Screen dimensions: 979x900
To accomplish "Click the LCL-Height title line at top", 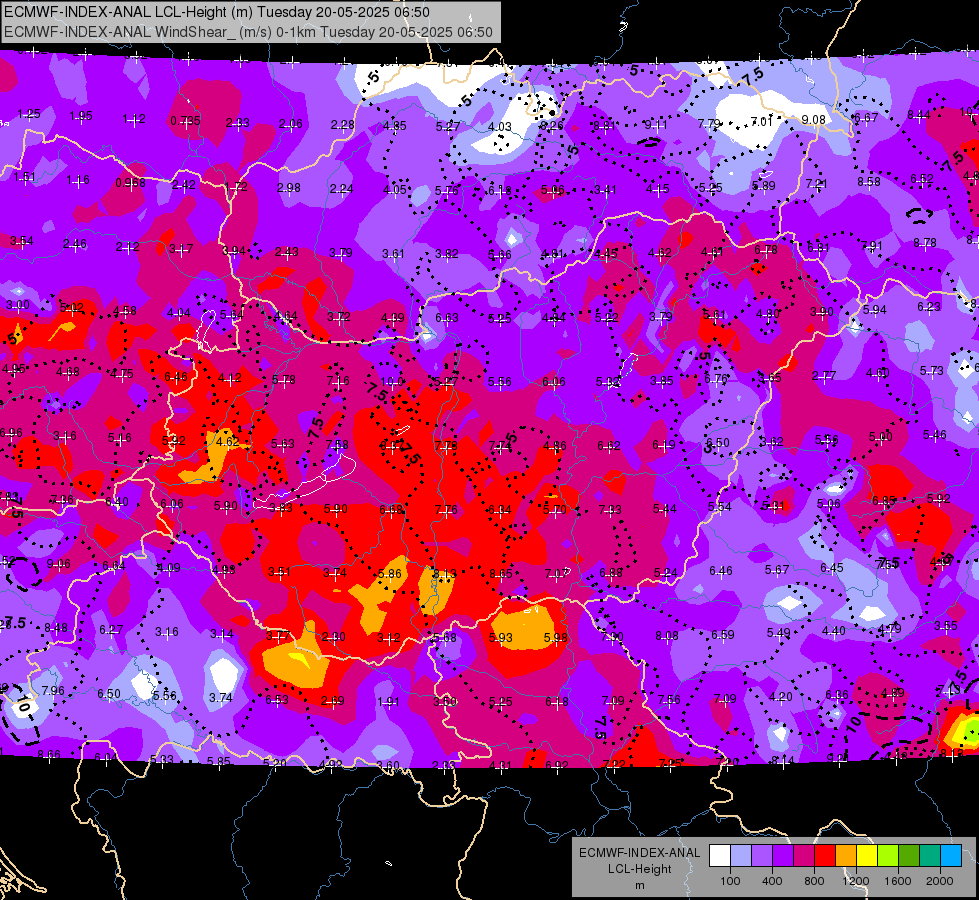I will tap(217, 12).
